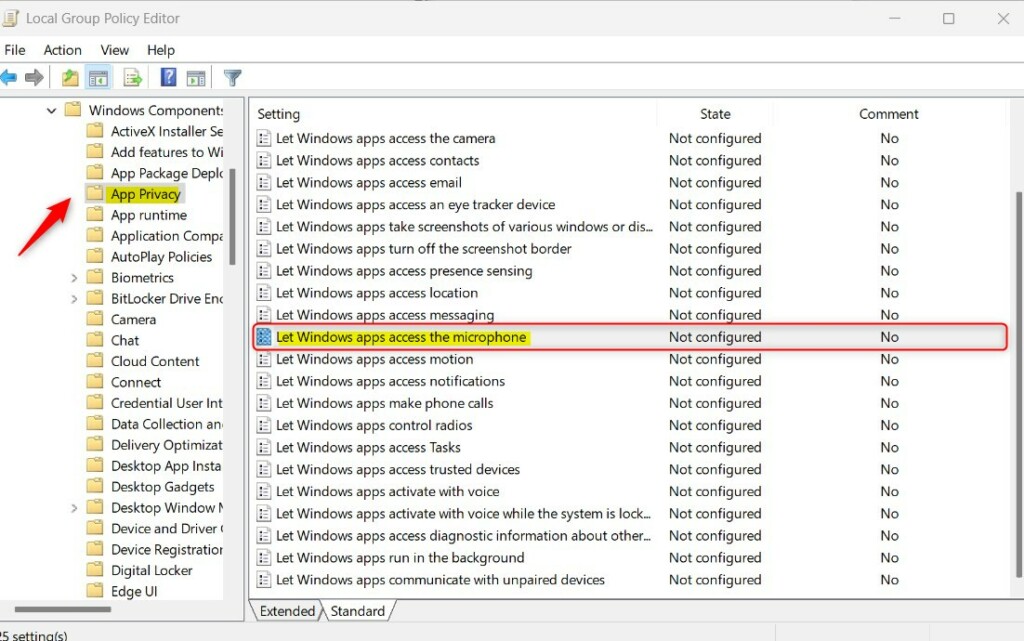
Task: Select App runtime in the tree
Action: (x=149, y=215)
